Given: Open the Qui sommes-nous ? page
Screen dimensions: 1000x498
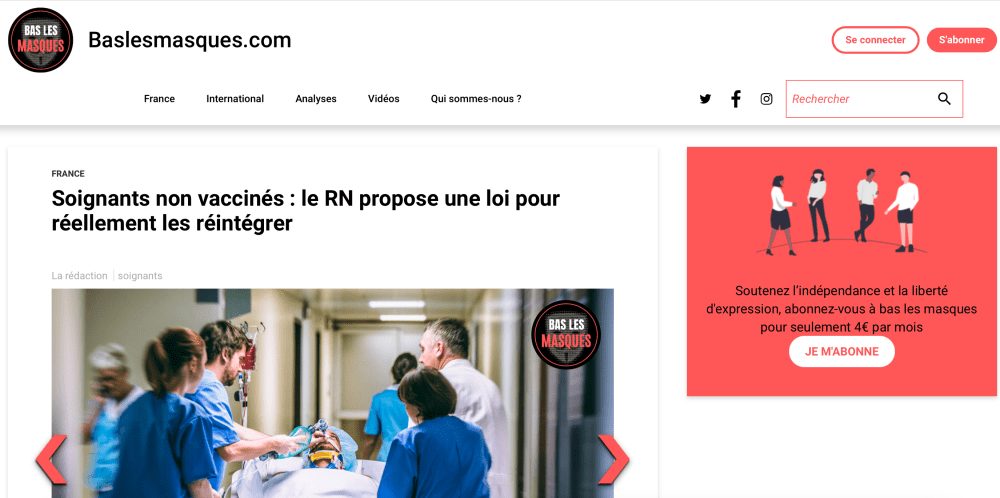Looking at the screenshot, I should (x=476, y=99).
